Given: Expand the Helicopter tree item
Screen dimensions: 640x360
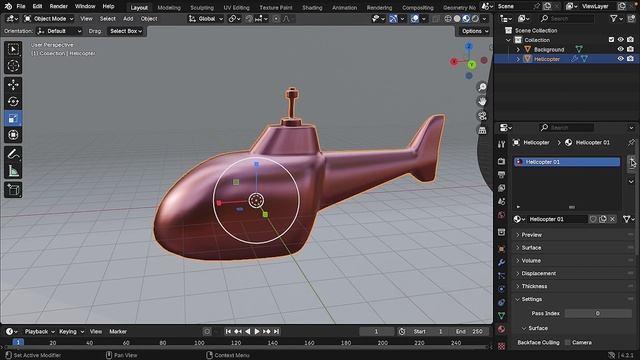Looking at the screenshot, I should pos(518,59).
